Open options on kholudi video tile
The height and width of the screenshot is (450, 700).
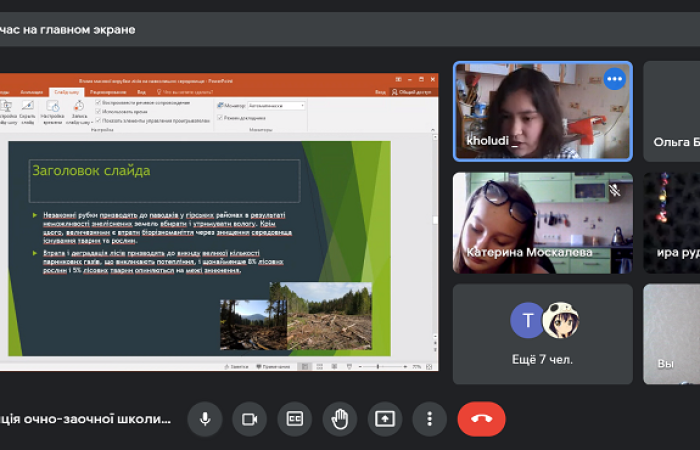pos(614,79)
